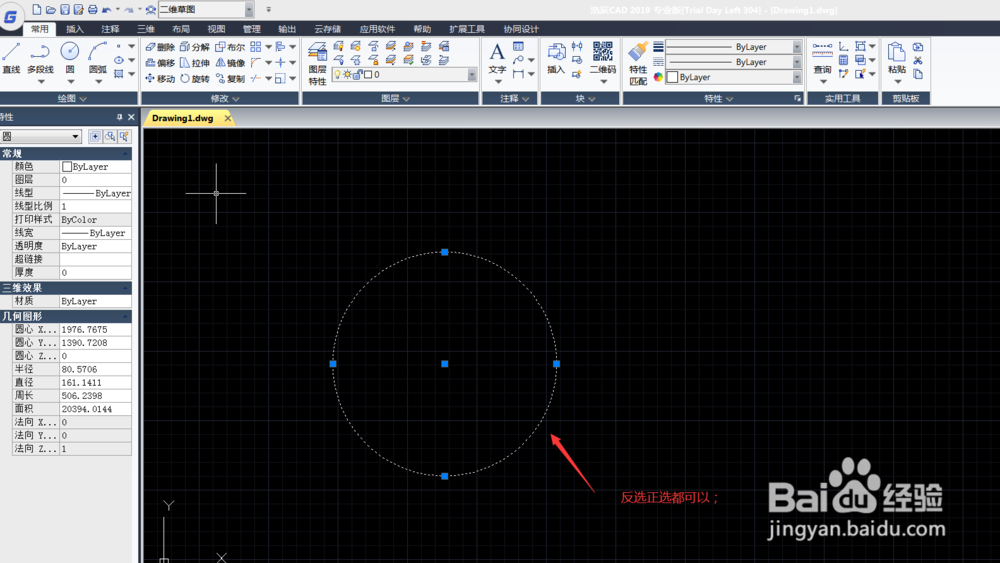
Task: Click the color wheel icon in 特性 ribbon
Action: (658, 77)
